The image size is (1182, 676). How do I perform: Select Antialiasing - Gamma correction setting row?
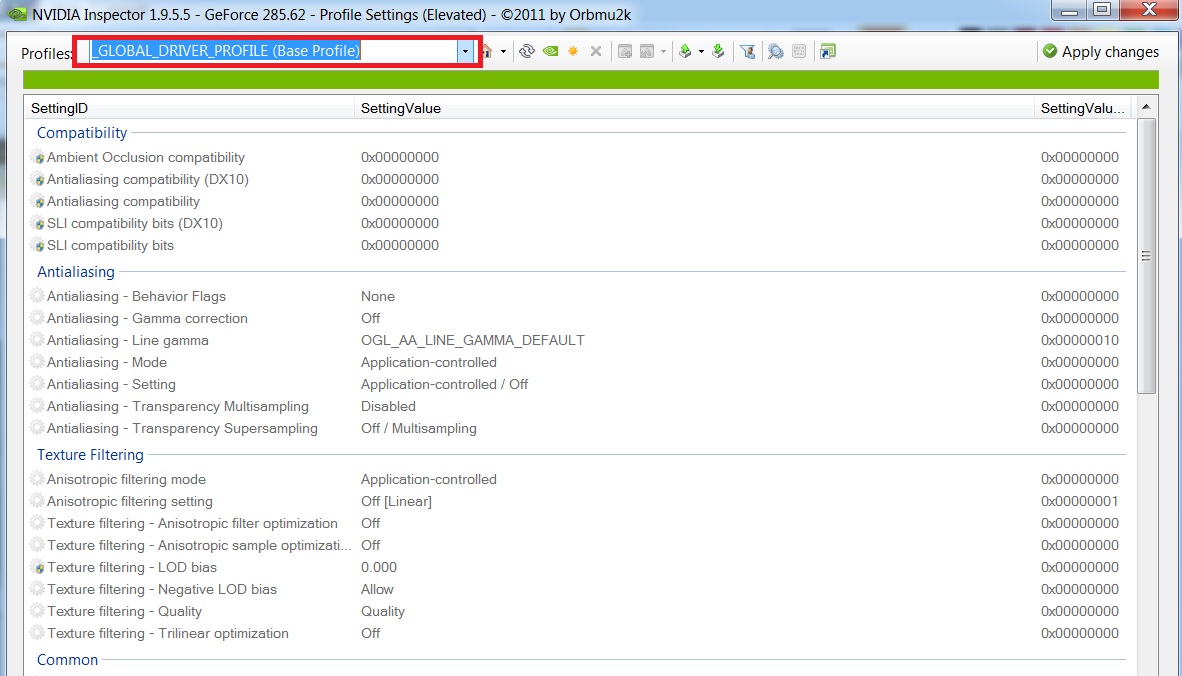[578, 318]
